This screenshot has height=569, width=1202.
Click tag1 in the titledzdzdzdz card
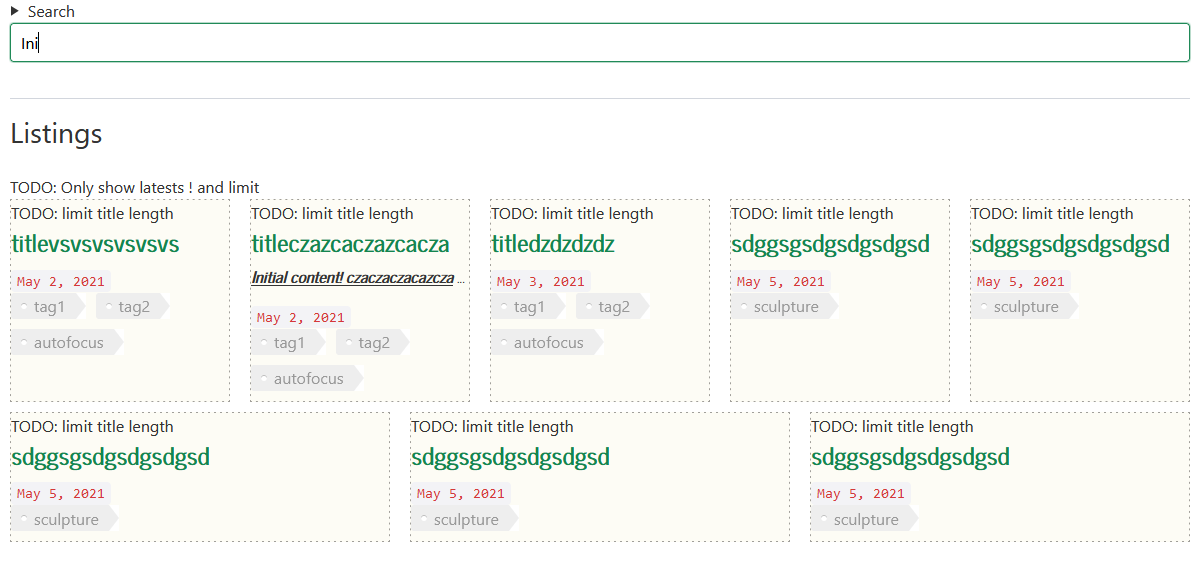click(x=528, y=307)
